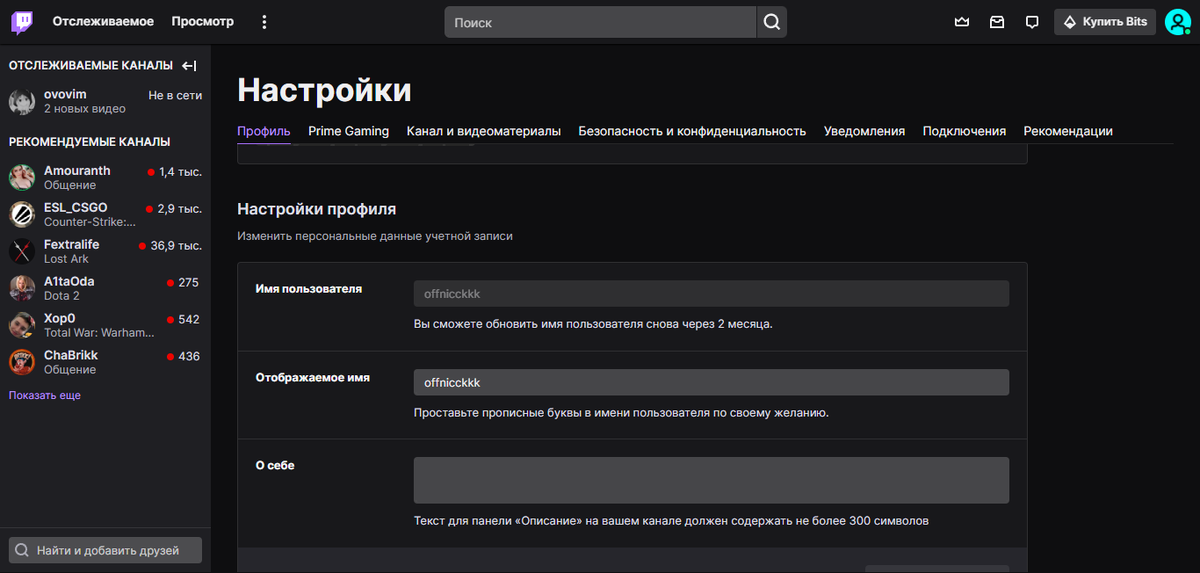Click the A1taOda channel avatar

[22, 289]
